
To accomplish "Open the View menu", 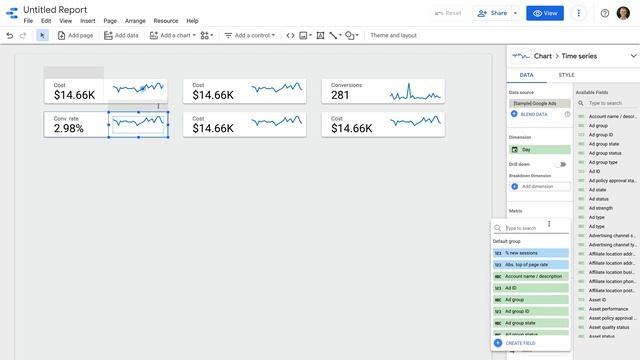I will tap(65, 21).
